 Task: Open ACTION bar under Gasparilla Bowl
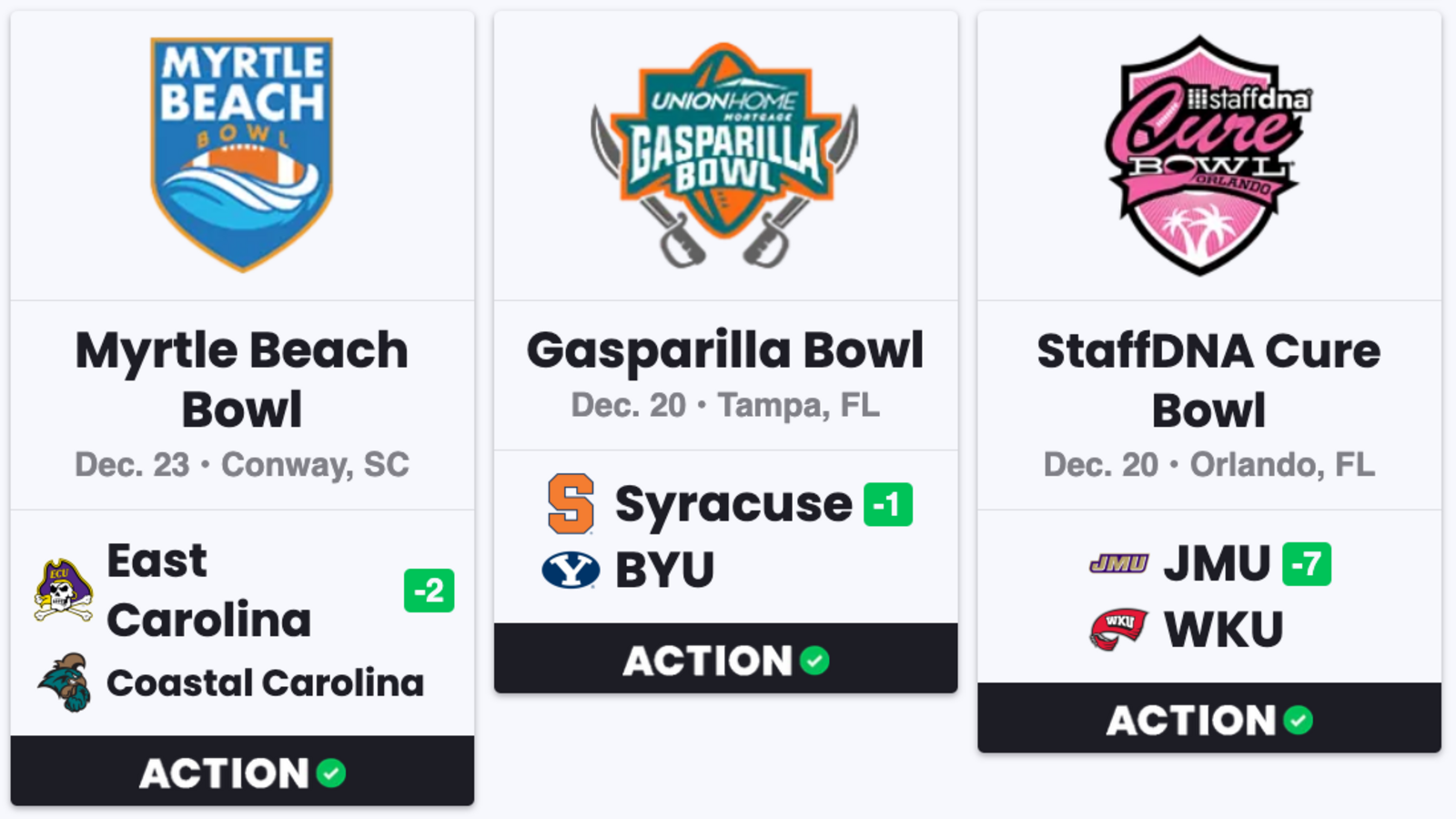725,659
